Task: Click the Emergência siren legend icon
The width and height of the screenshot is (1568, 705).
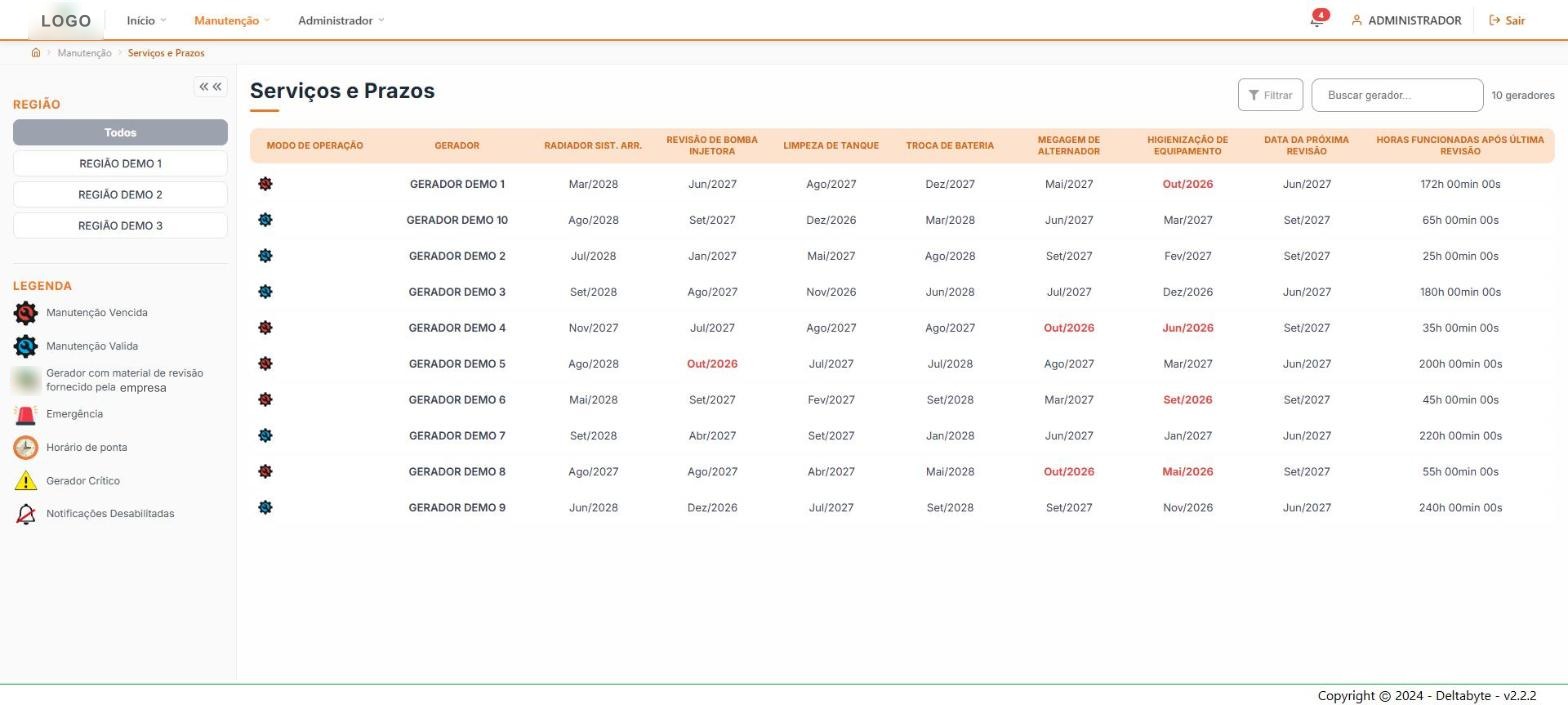Action: coord(26,414)
